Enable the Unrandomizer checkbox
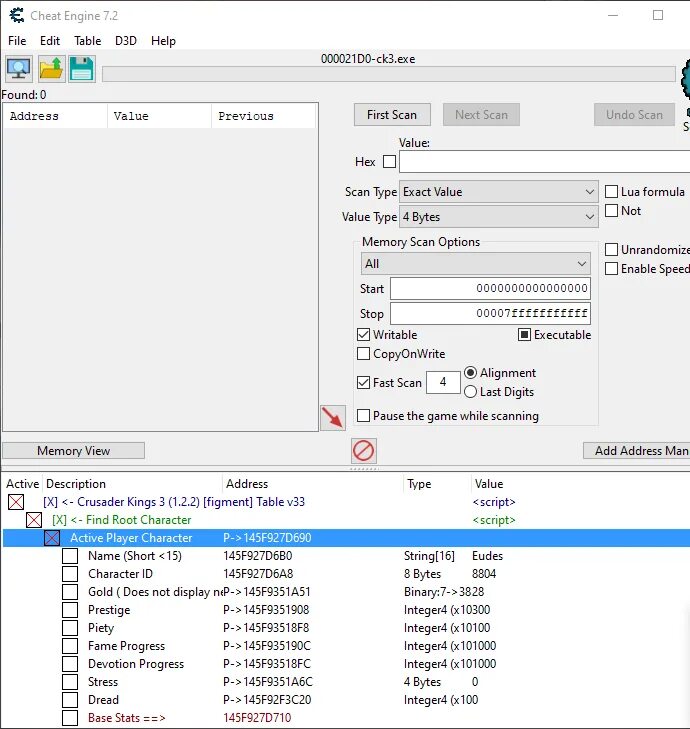The image size is (690, 729). tap(611, 250)
